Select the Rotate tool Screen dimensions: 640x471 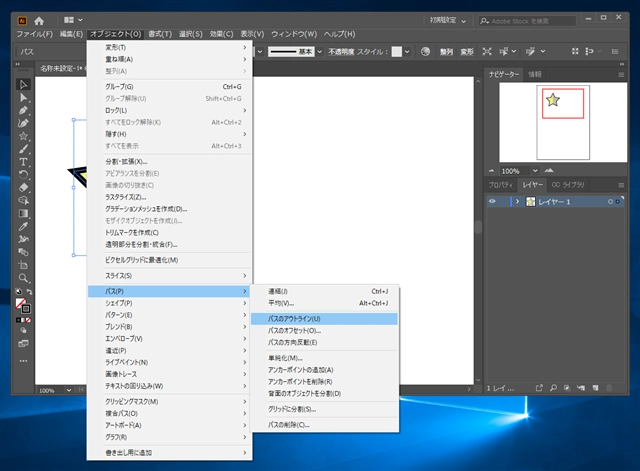click(23, 175)
